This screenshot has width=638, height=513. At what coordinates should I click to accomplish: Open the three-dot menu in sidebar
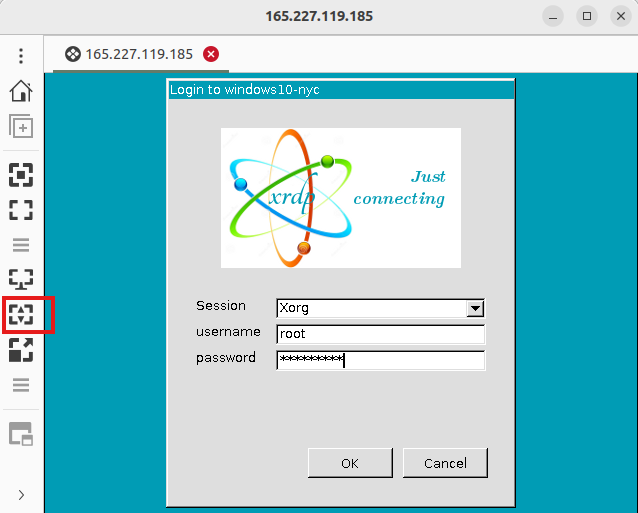coord(21,56)
